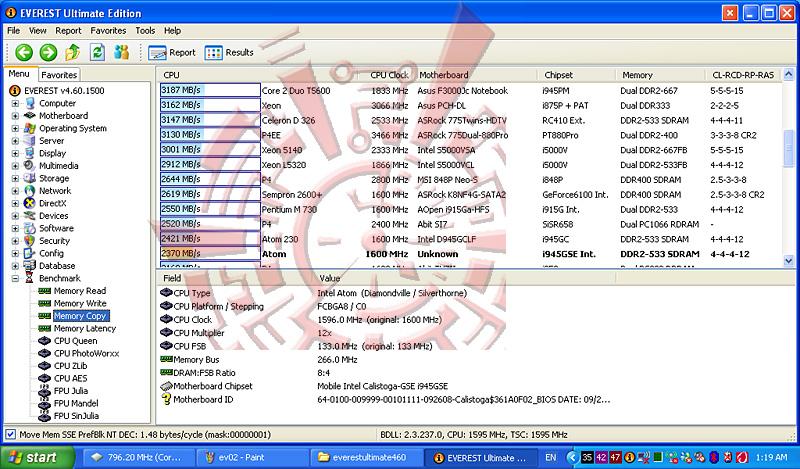Click the Windows start button
Viewport: 800px width, 469px height.
[37, 457]
